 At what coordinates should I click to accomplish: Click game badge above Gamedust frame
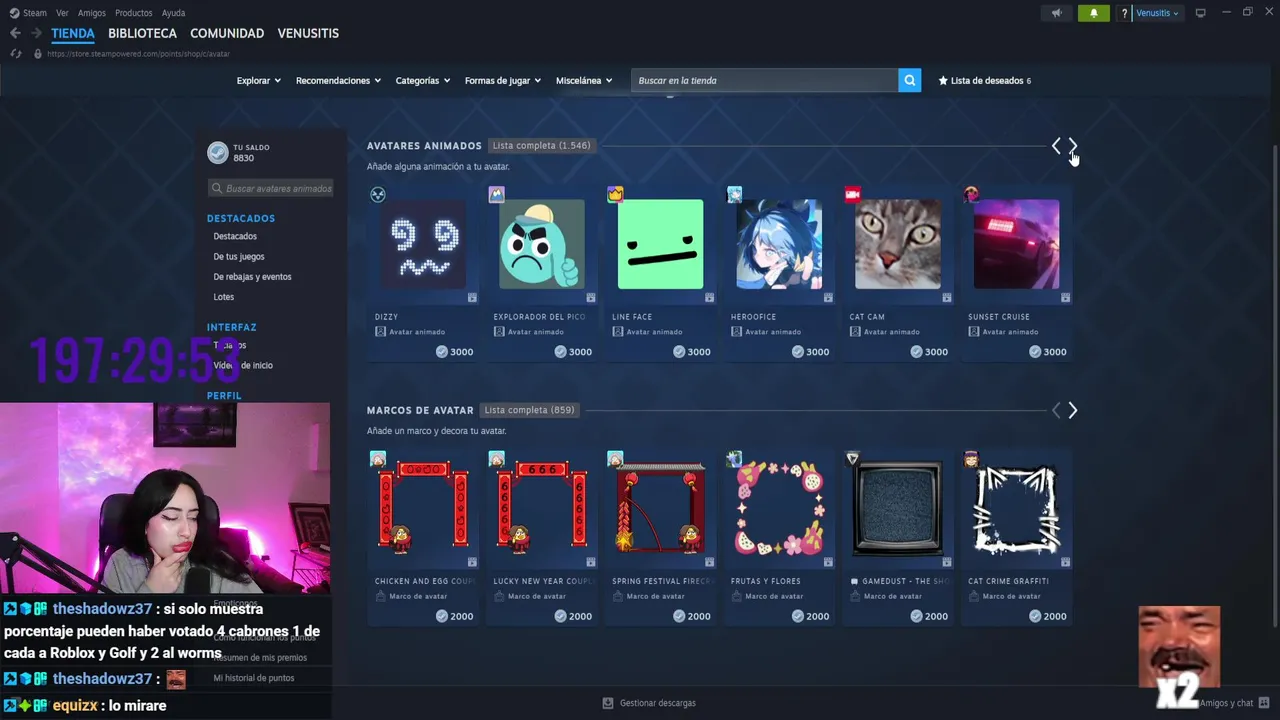click(x=852, y=459)
